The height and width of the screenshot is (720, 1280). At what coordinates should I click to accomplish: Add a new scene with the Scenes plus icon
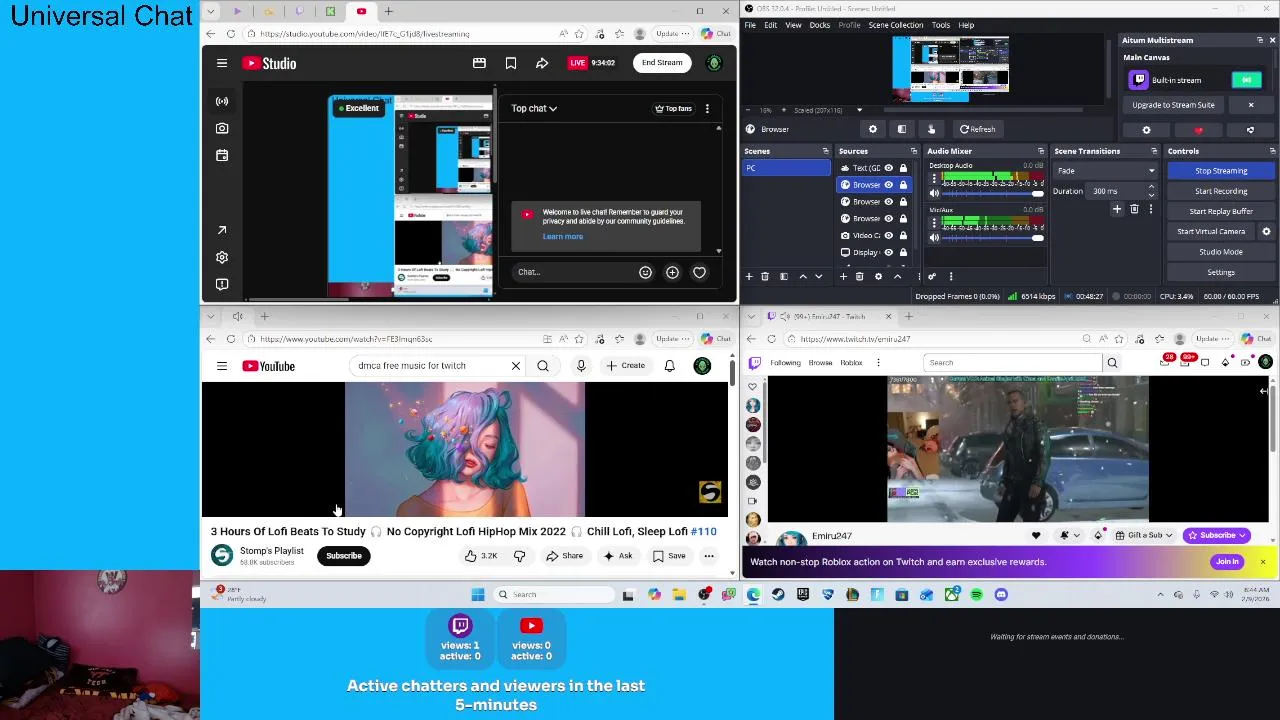pyautogui.click(x=749, y=277)
